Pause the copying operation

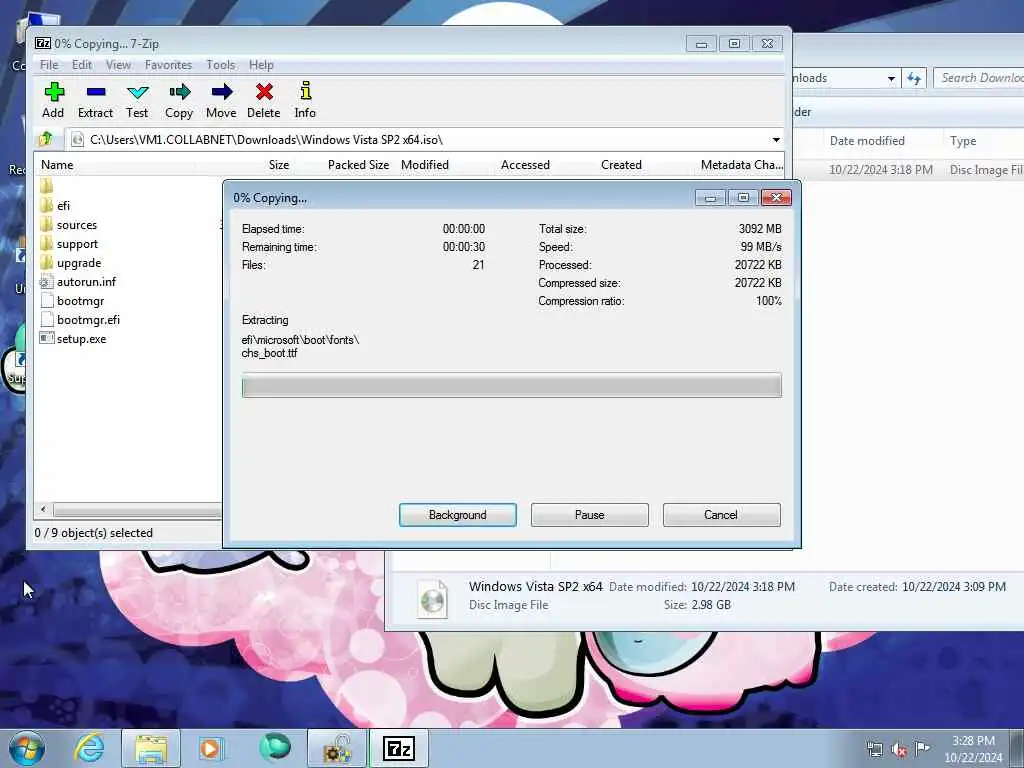tap(590, 515)
